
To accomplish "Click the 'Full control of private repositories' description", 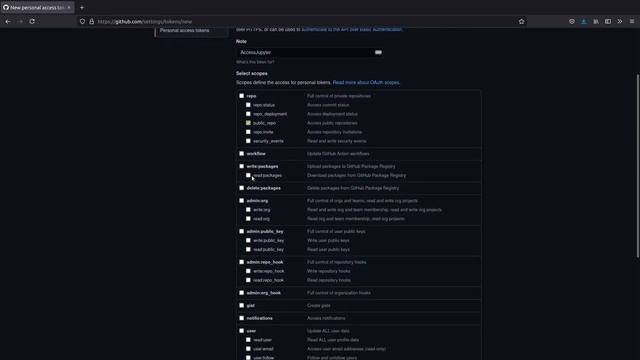I will pos(339,96).
